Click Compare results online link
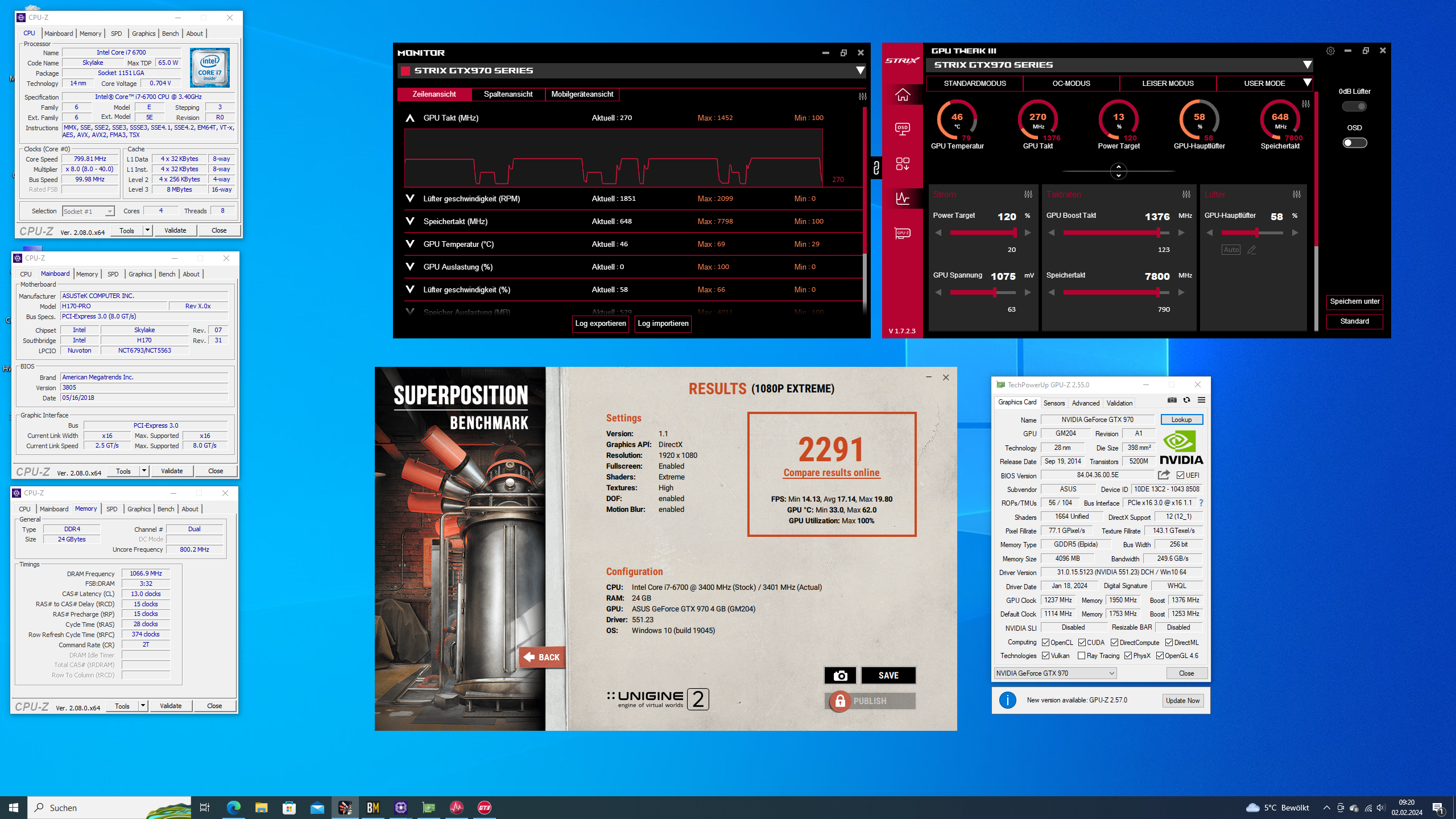The width and height of the screenshot is (1456, 819). [831, 473]
